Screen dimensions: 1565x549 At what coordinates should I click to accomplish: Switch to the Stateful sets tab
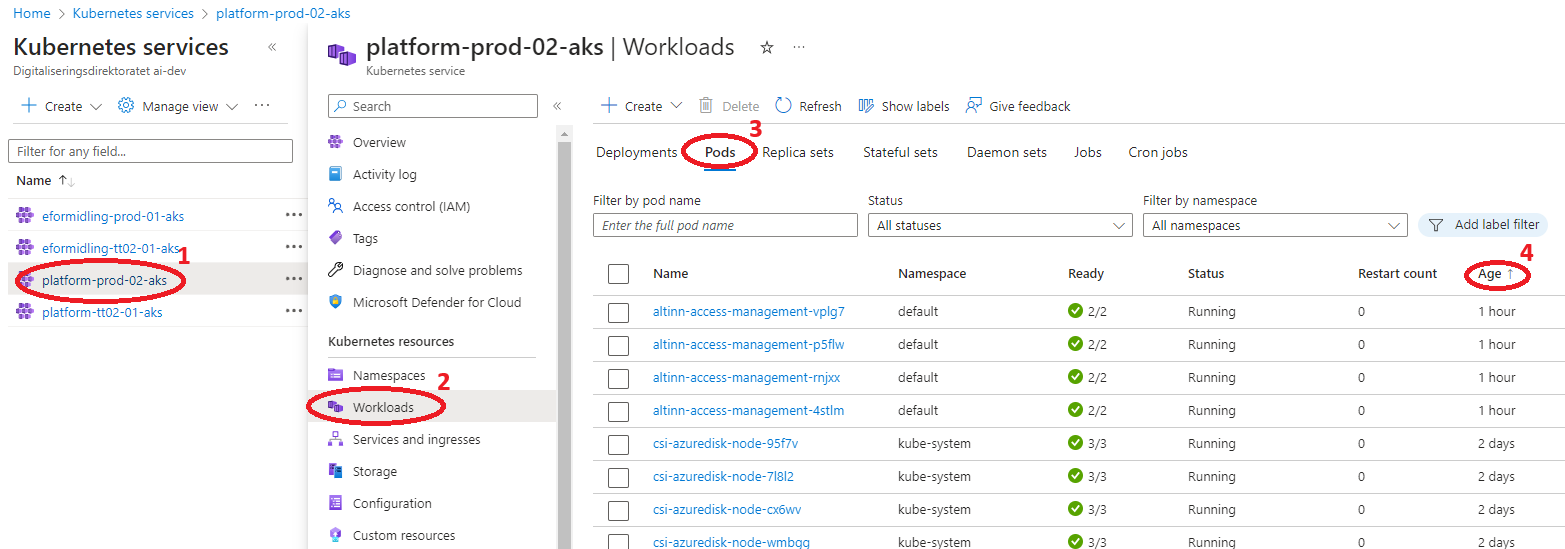900,152
